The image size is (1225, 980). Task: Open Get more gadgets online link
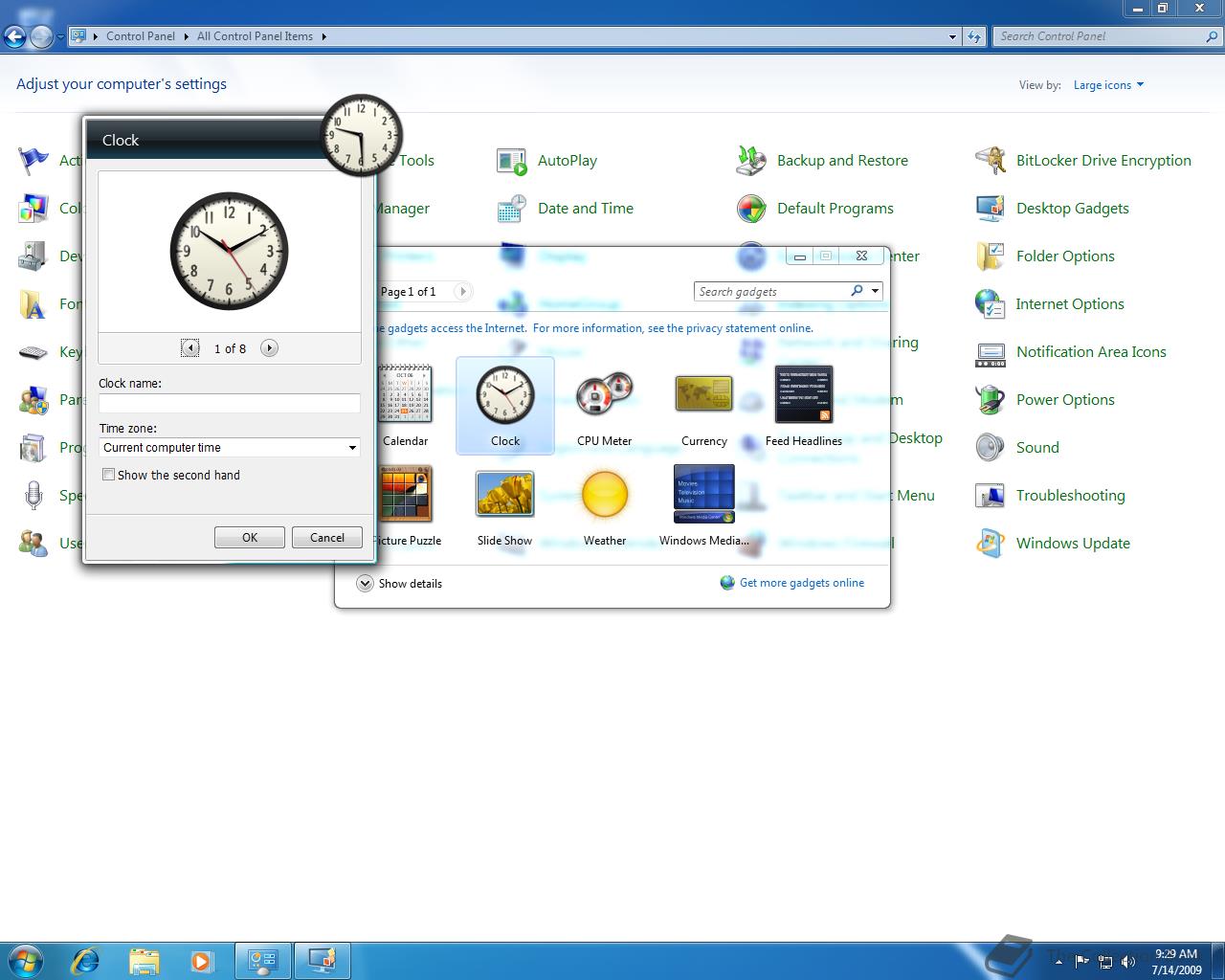(802, 583)
